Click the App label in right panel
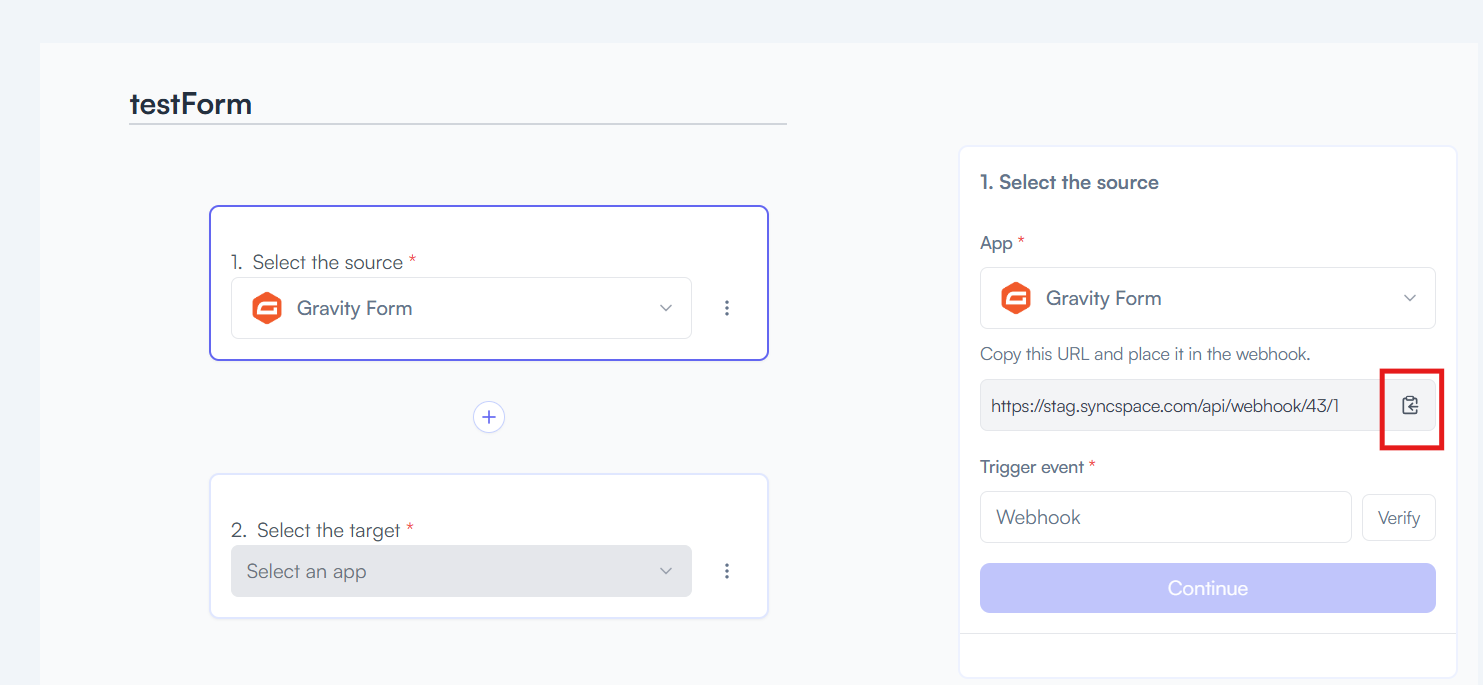The height and width of the screenshot is (685, 1483). point(996,243)
